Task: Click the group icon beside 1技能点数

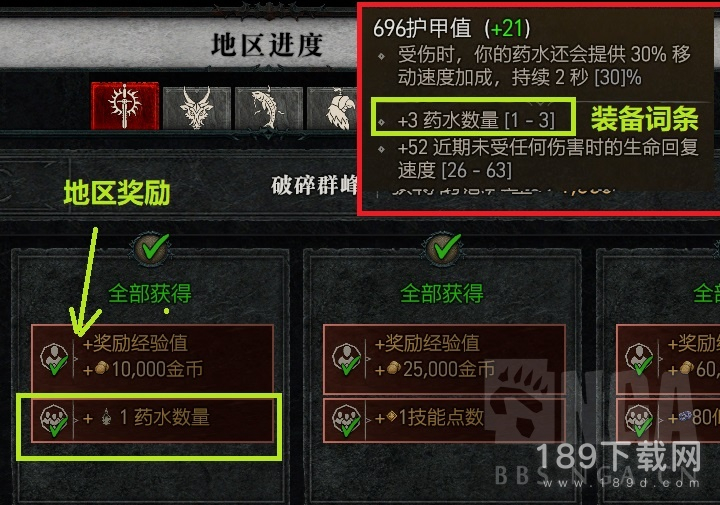Action: point(347,420)
